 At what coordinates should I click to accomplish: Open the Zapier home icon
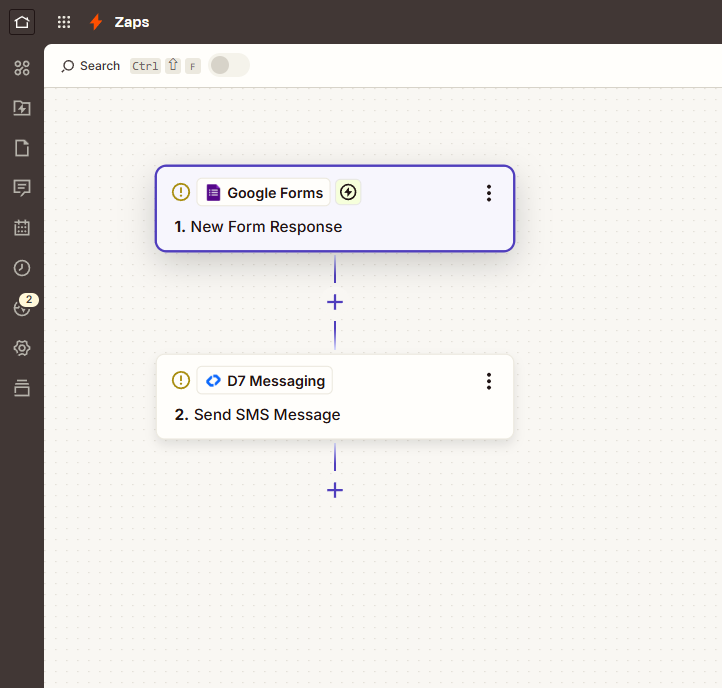(x=22, y=22)
